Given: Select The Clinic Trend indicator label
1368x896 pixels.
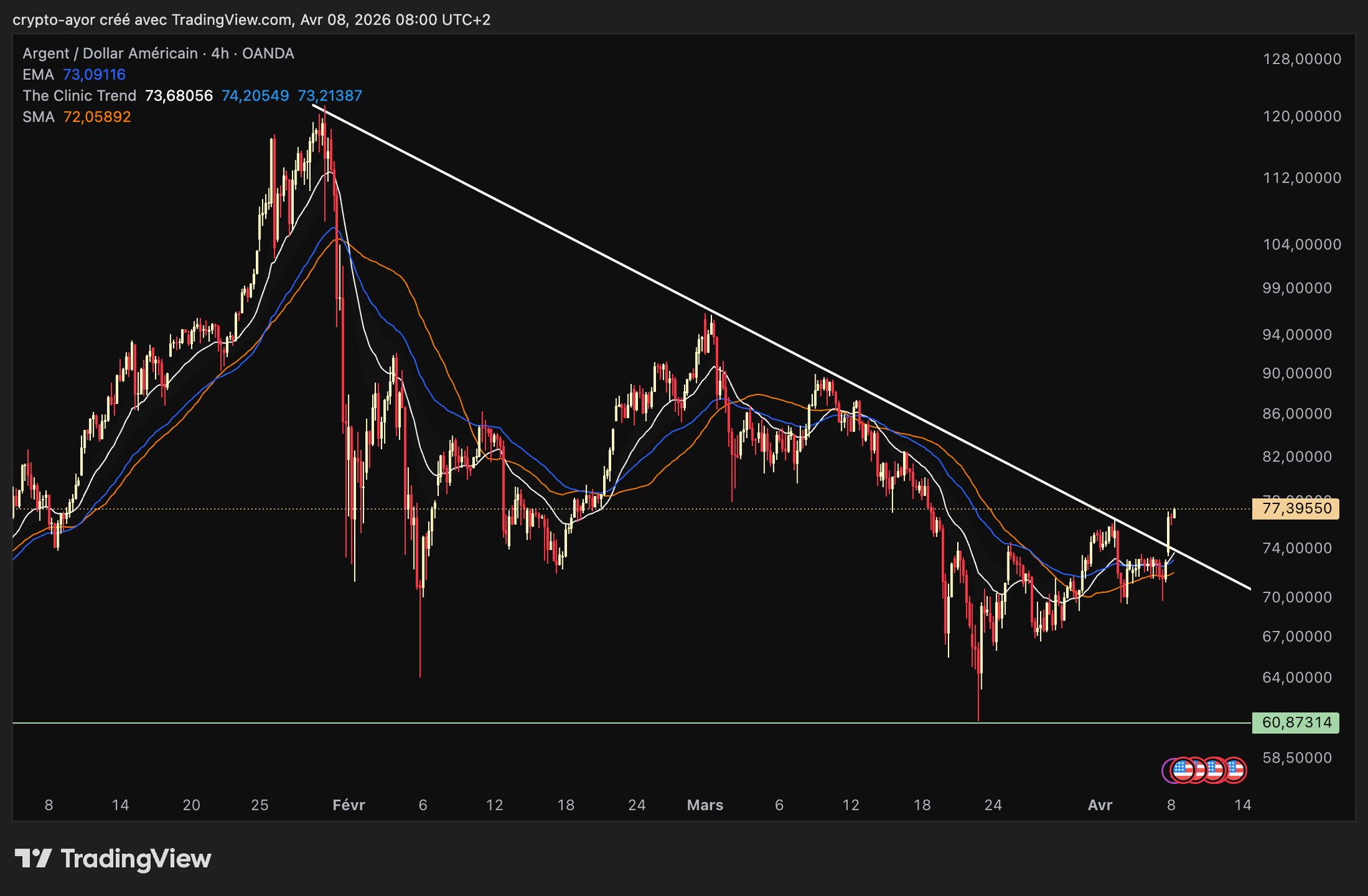Looking at the screenshot, I should [x=79, y=95].
